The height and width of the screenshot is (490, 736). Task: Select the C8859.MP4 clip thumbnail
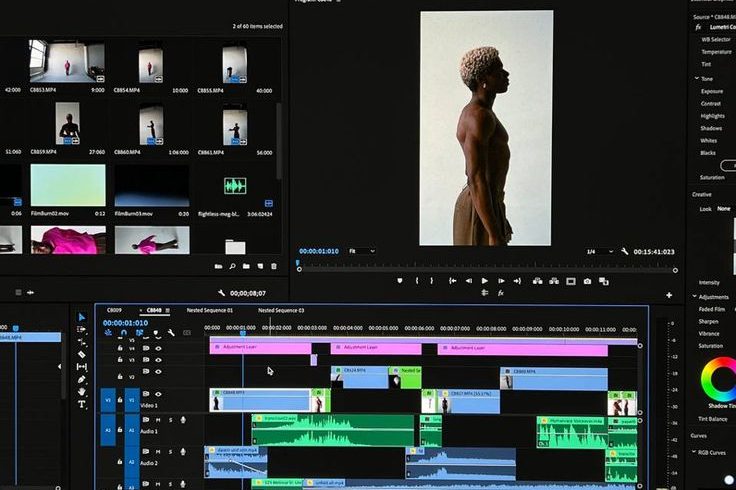(68, 123)
